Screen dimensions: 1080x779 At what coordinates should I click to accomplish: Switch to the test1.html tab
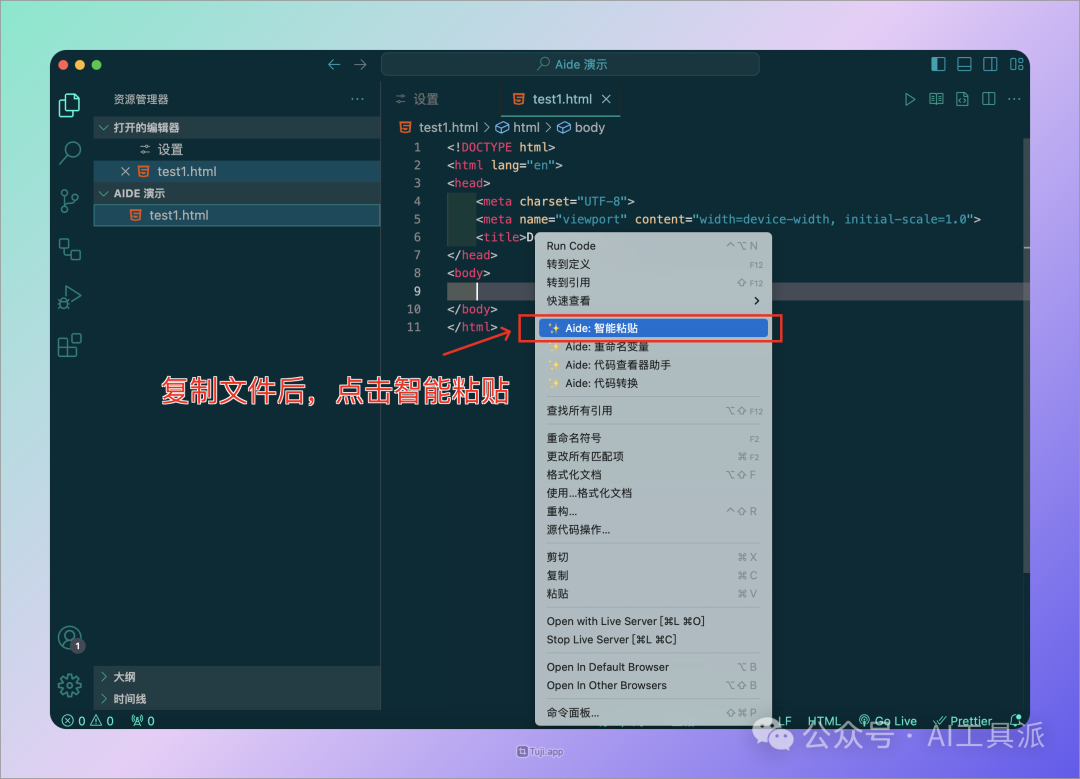coord(562,99)
